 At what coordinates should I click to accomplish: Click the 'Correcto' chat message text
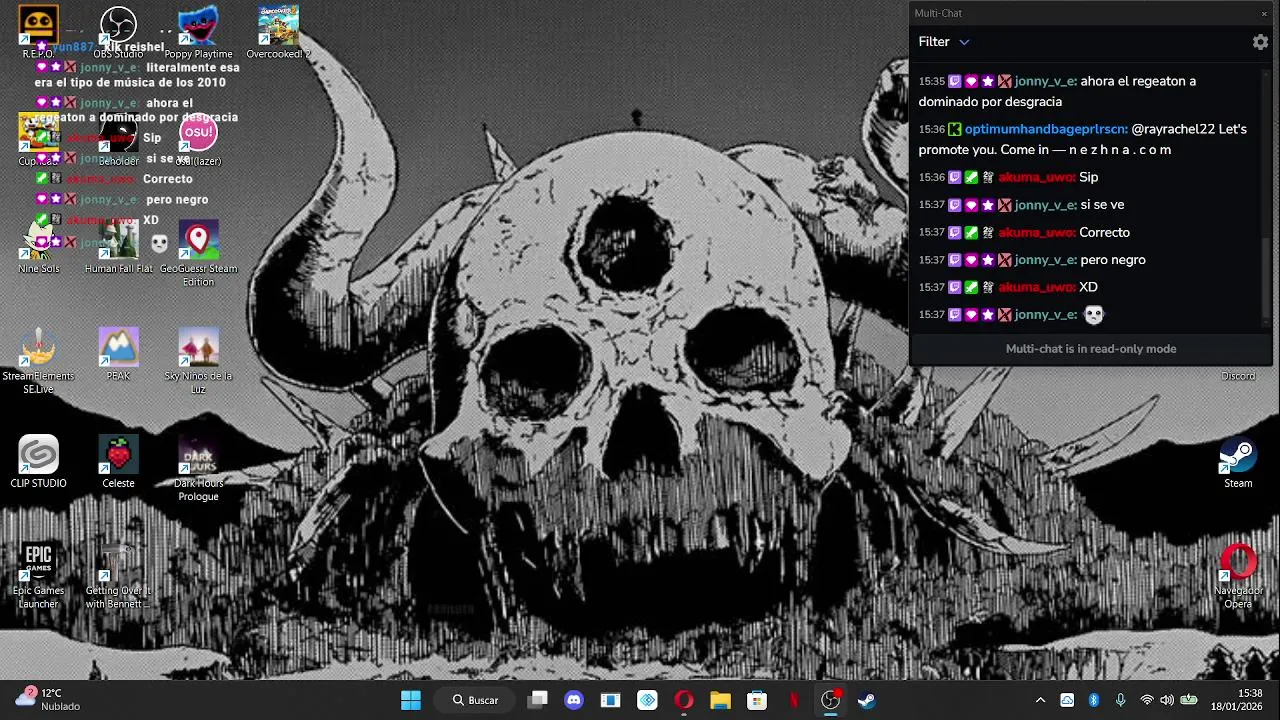1104,232
